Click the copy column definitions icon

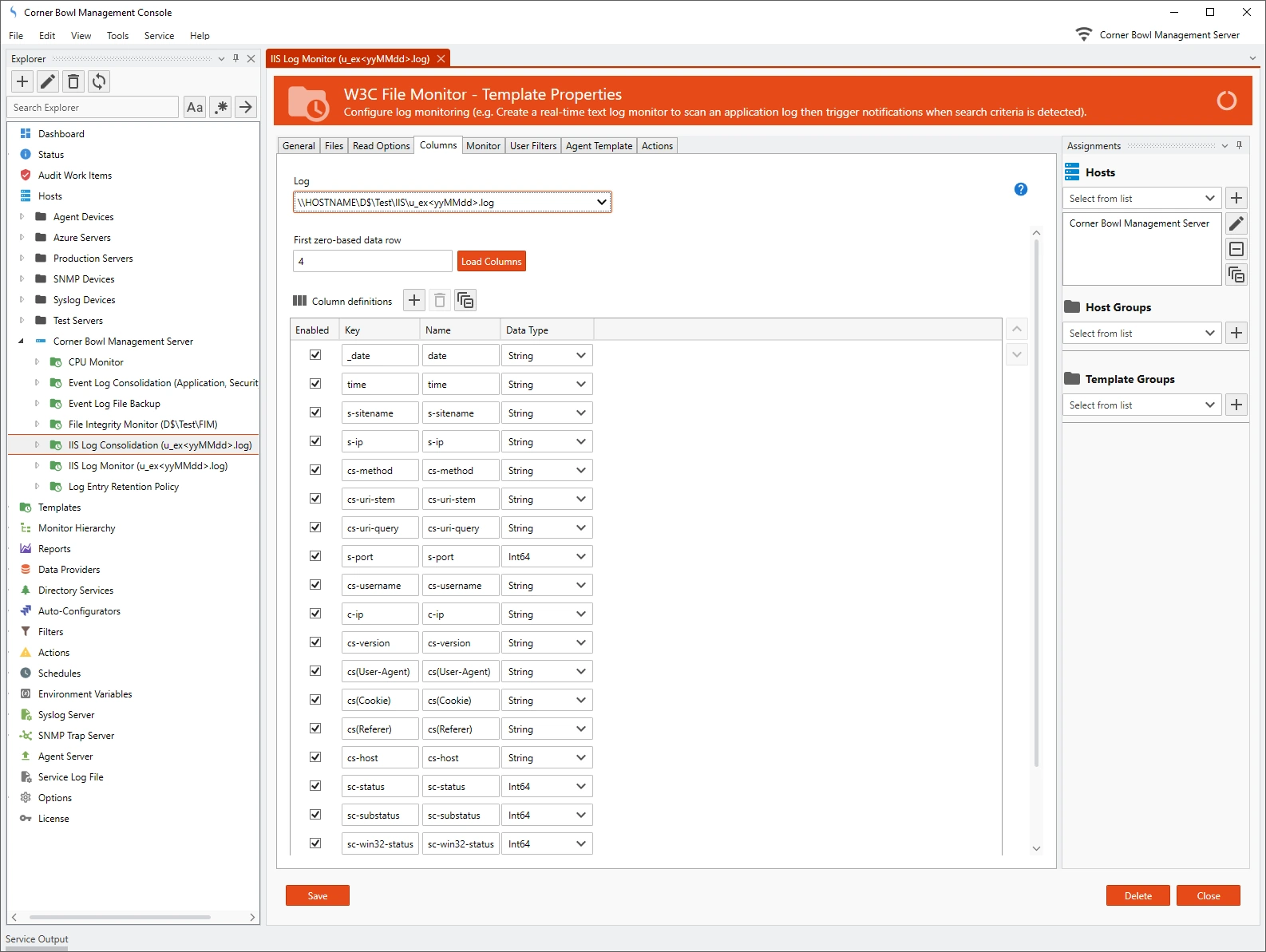pyautogui.click(x=465, y=301)
